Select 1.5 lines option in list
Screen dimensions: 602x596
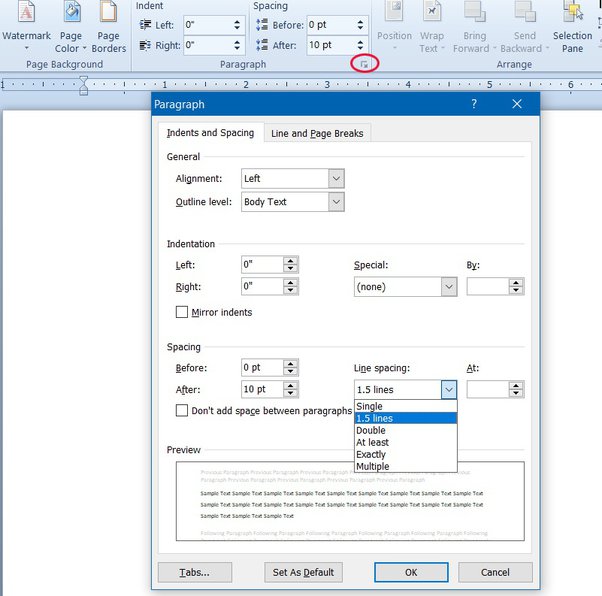(x=406, y=418)
